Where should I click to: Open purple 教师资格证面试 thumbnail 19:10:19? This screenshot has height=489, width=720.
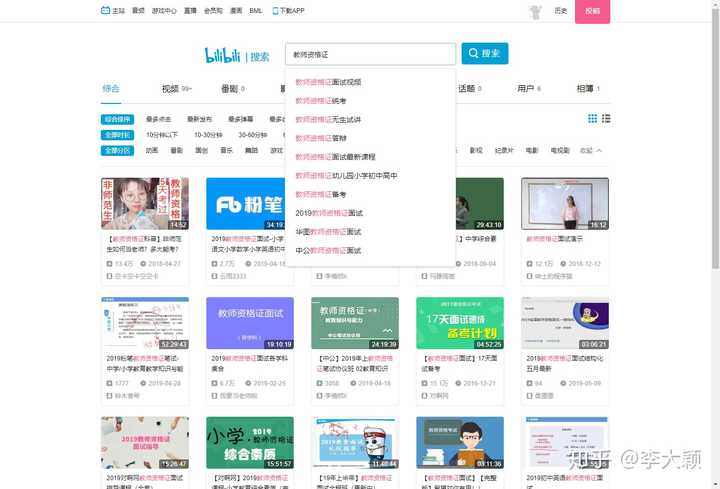pos(250,323)
